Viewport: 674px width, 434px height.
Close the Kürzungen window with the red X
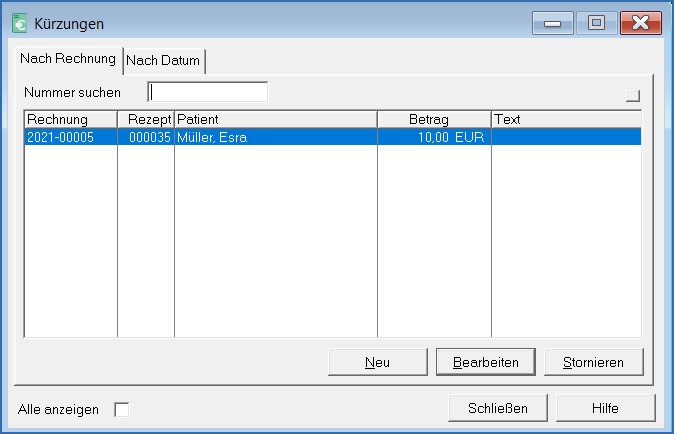(640, 22)
